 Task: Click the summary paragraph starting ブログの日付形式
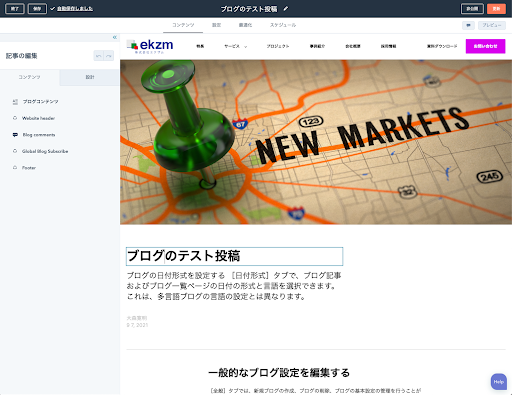point(234,286)
